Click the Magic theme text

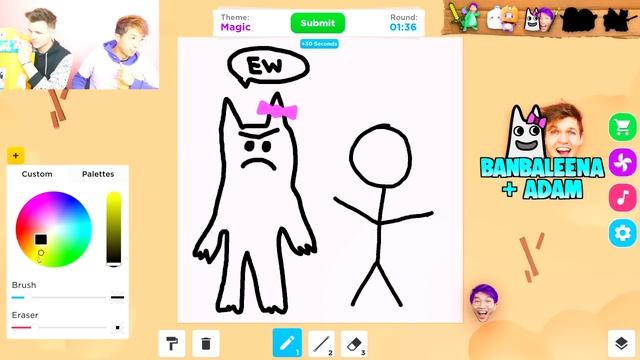pyautogui.click(x=236, y=27)
